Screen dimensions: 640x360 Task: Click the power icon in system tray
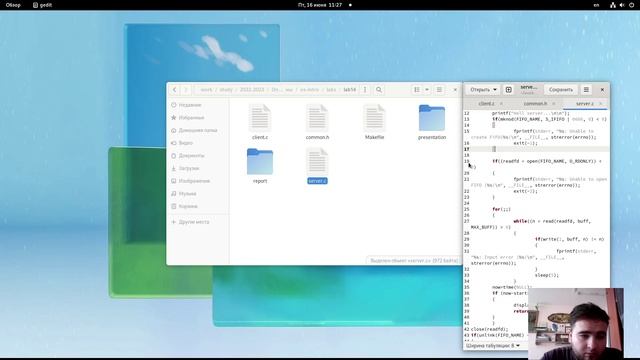click(x=632, y=5)
